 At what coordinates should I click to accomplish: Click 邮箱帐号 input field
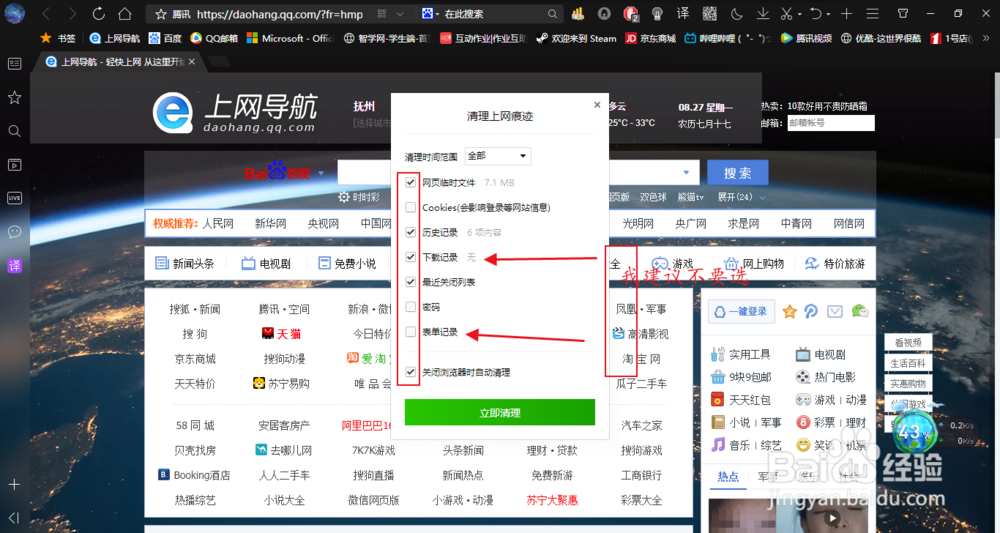830,123
